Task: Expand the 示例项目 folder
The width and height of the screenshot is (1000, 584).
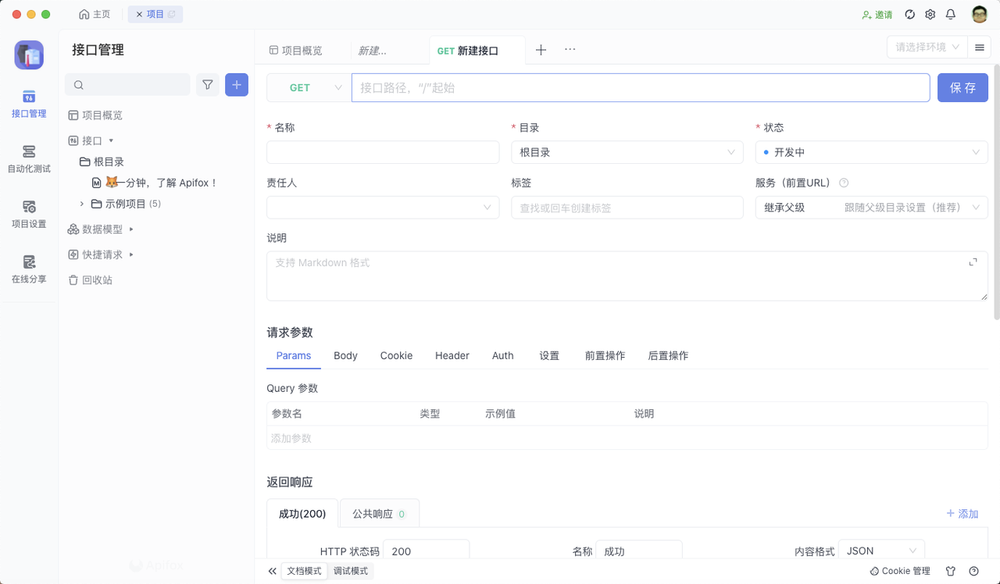Action: 83,203
